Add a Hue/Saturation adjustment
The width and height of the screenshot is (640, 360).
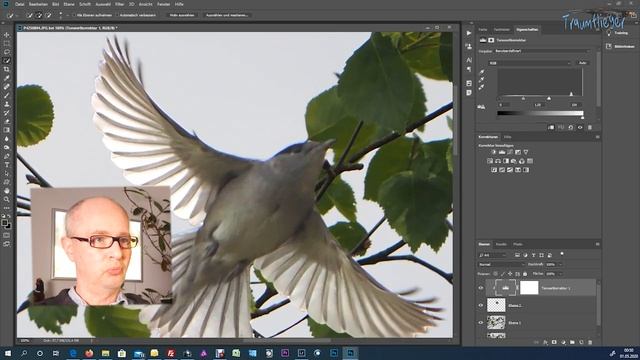(x=490, y=161)
